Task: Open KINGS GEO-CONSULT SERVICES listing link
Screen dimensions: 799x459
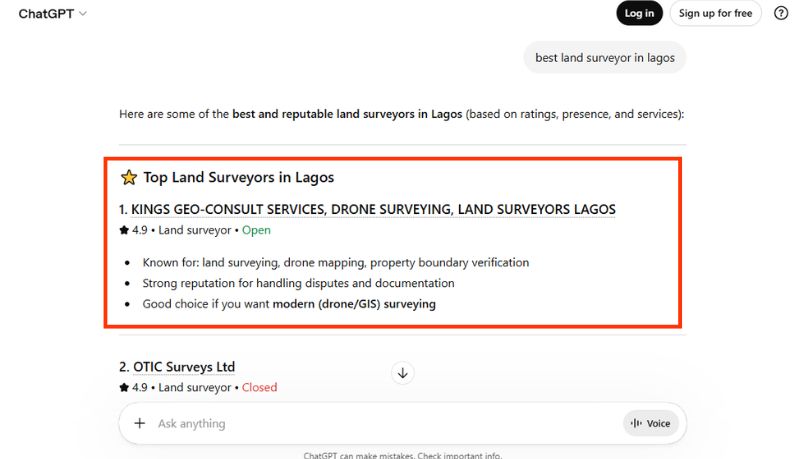Action: pos(373,209)
